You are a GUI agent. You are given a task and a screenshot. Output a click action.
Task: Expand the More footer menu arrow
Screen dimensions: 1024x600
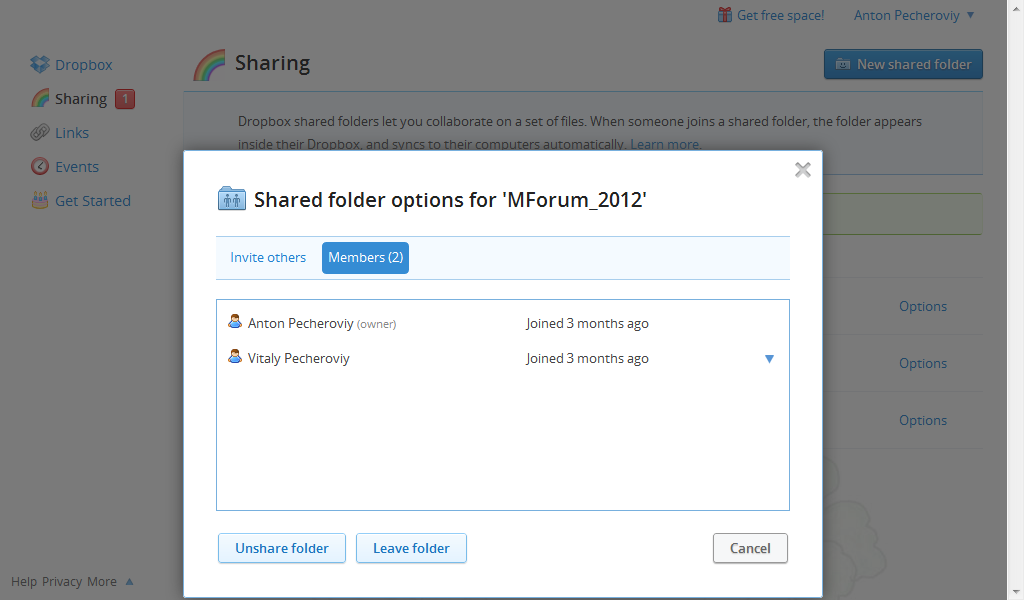coord(129,582)
